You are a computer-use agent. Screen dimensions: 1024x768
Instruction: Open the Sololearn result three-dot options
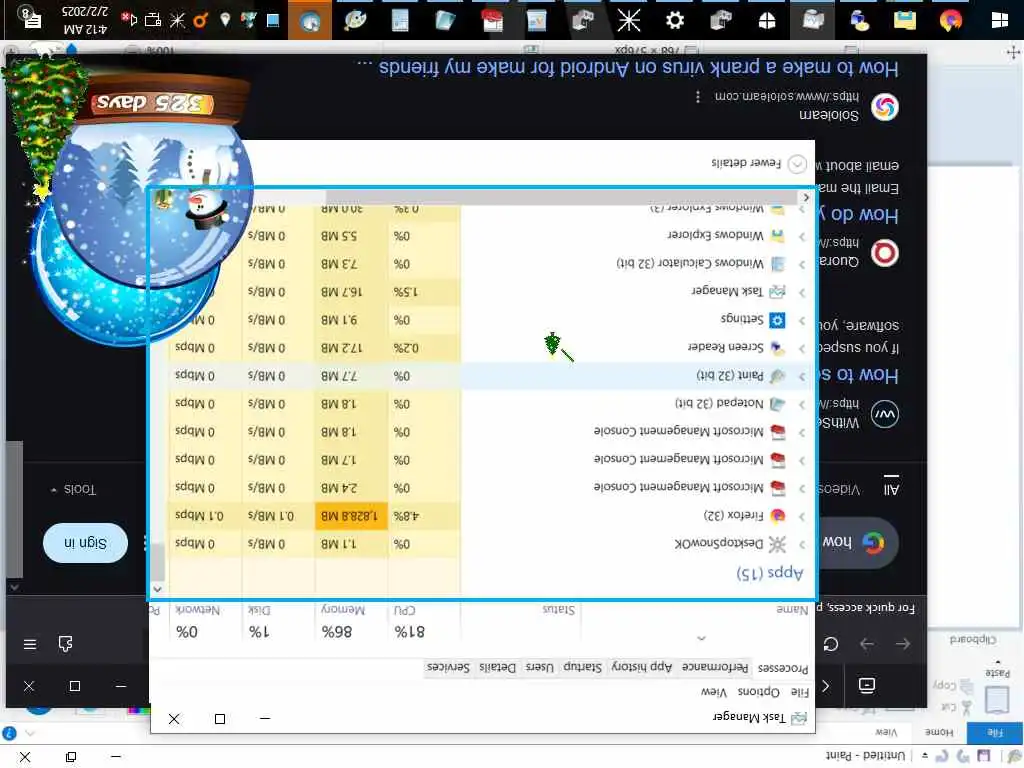coord(698,97)
